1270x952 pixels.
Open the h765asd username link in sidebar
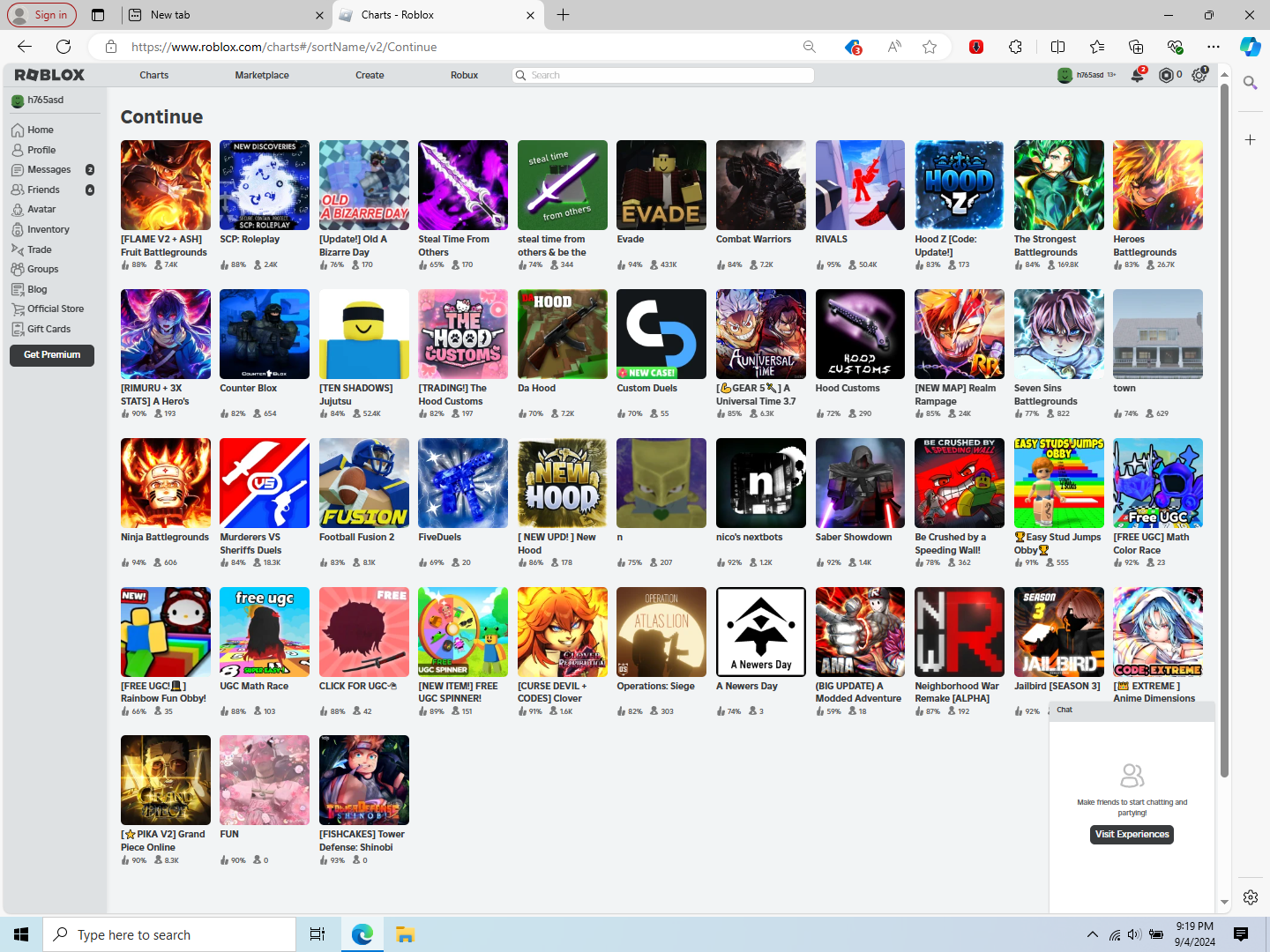tap(45, 100)
